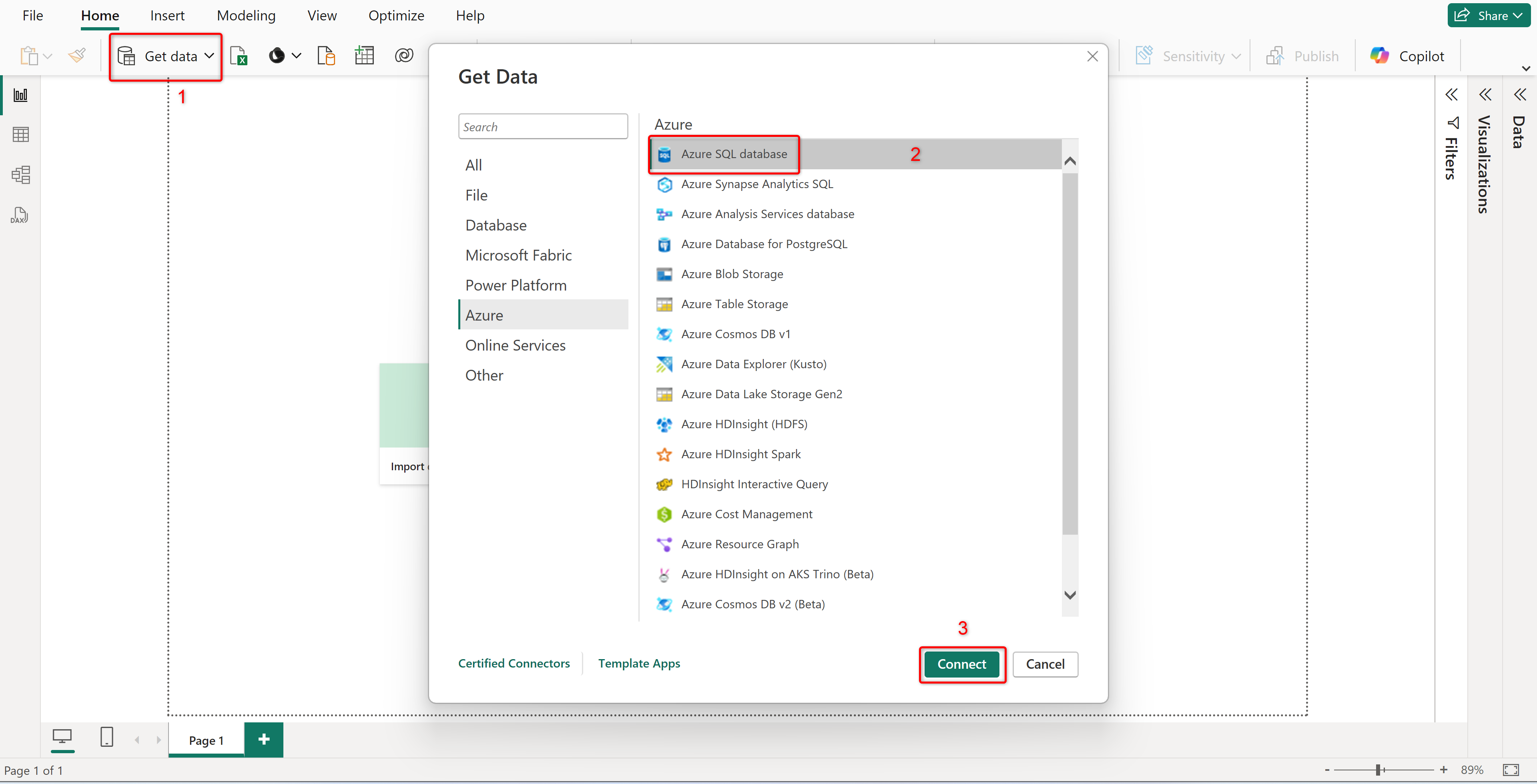Expand the Visualizations pane chevrons

1485,94
